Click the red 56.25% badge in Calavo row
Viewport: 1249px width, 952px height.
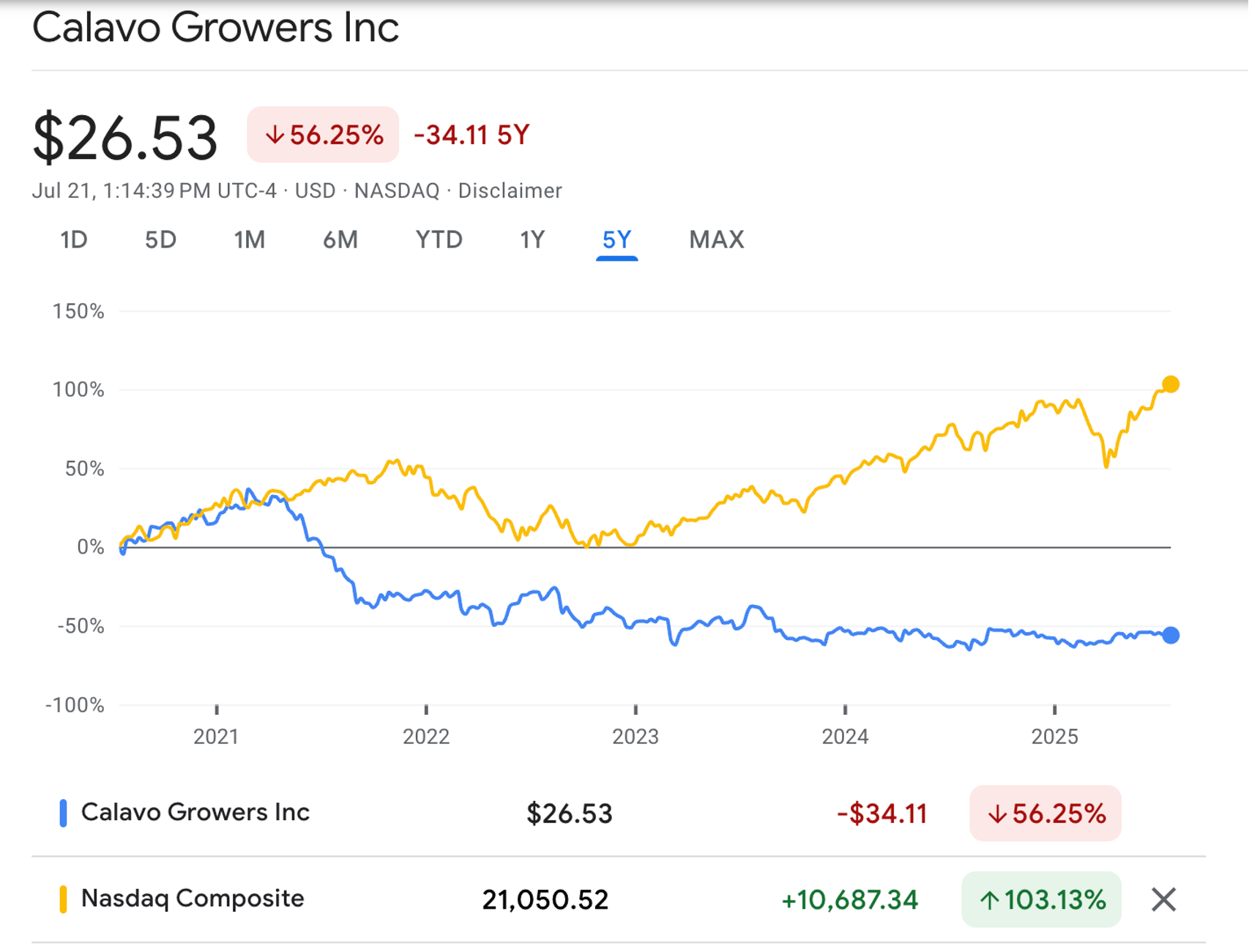click(x=1045, y=814)
